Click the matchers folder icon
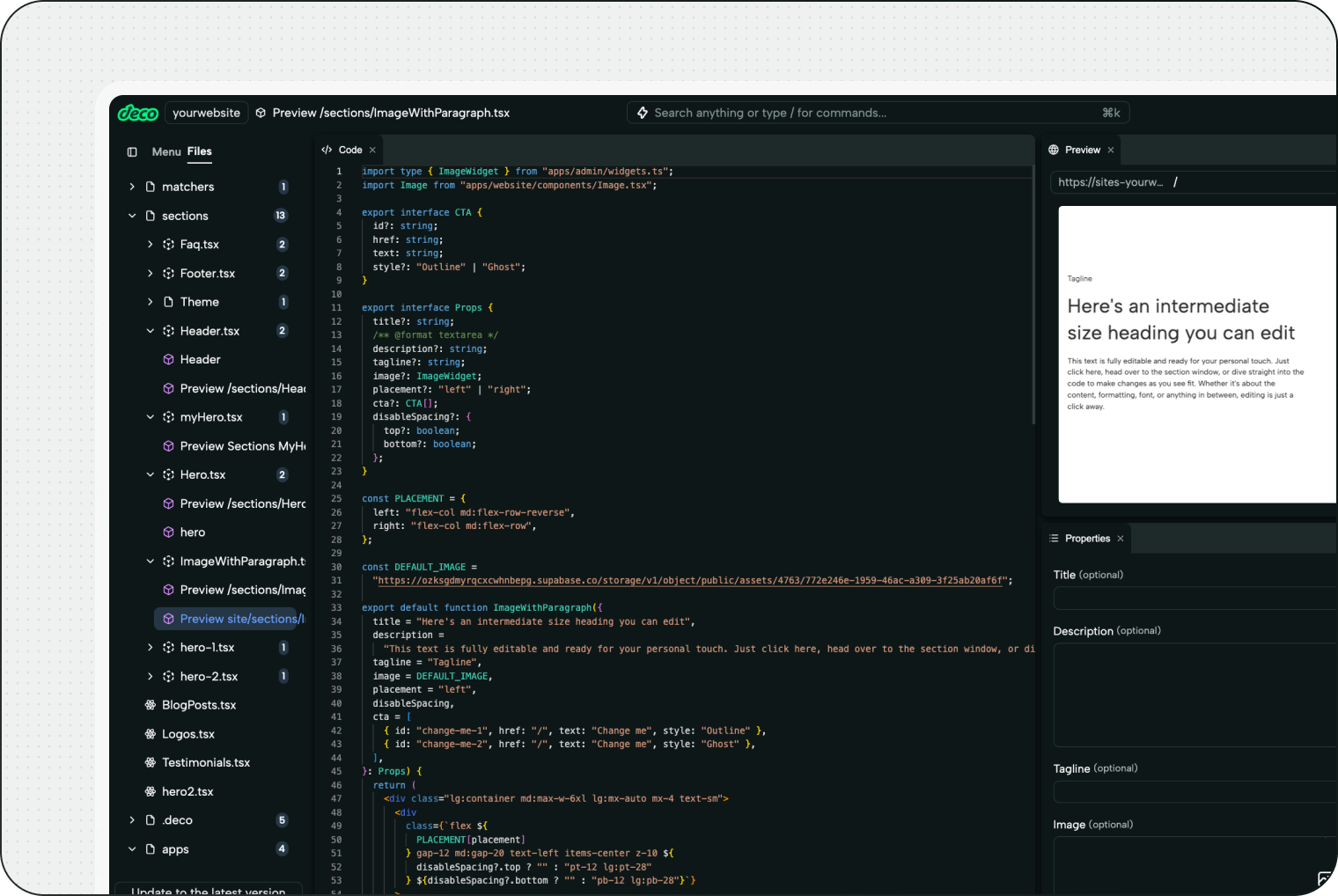This screenshot has height=896, width=1338. tap(151, 187)
